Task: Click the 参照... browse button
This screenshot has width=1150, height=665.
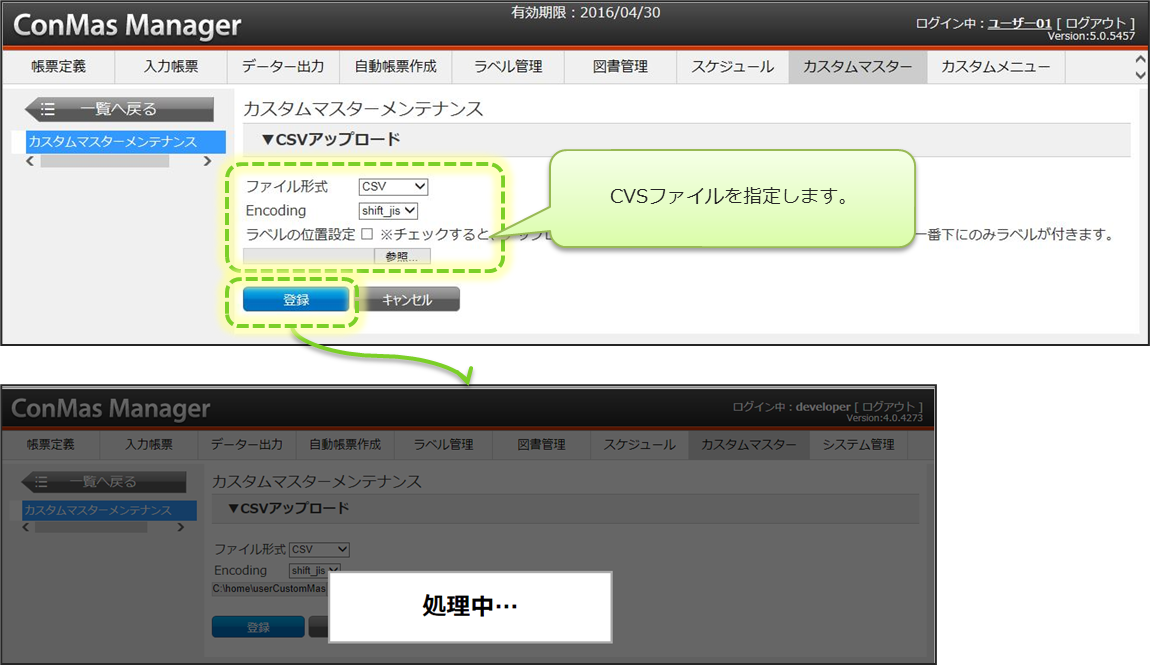Action: [402, 256]
